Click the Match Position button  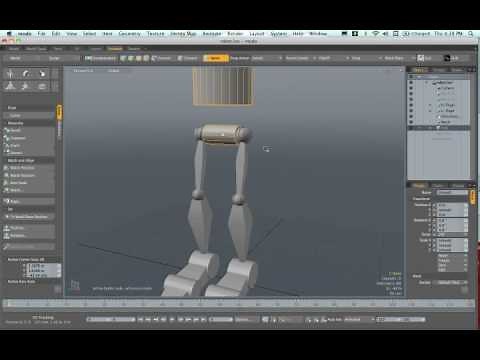click(x=29, y=168)
